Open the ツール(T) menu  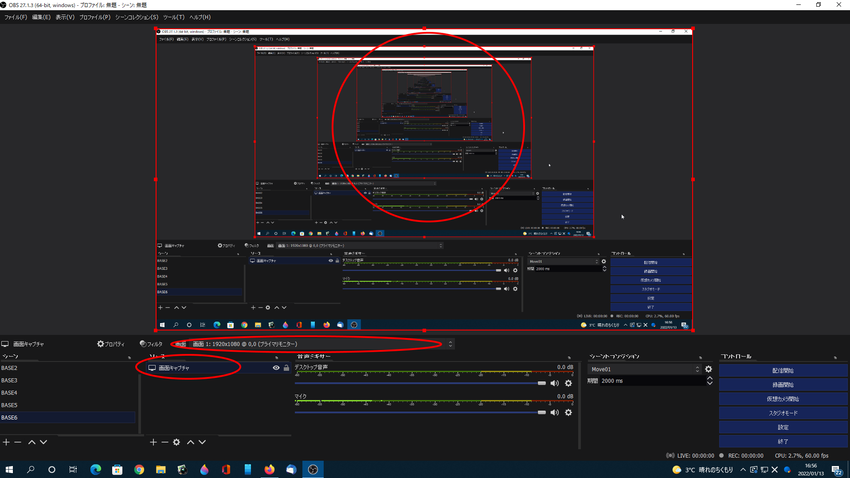click(173, 17)
